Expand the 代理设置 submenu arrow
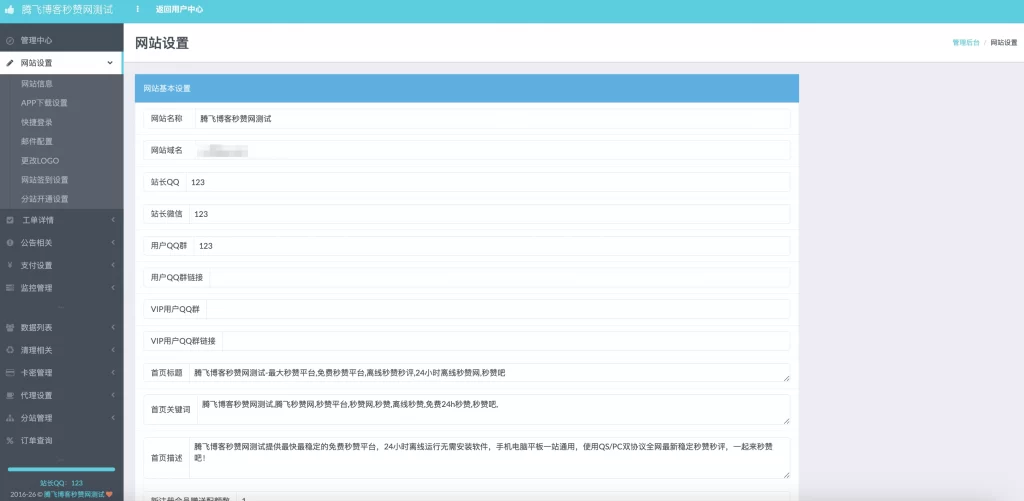 113,395
